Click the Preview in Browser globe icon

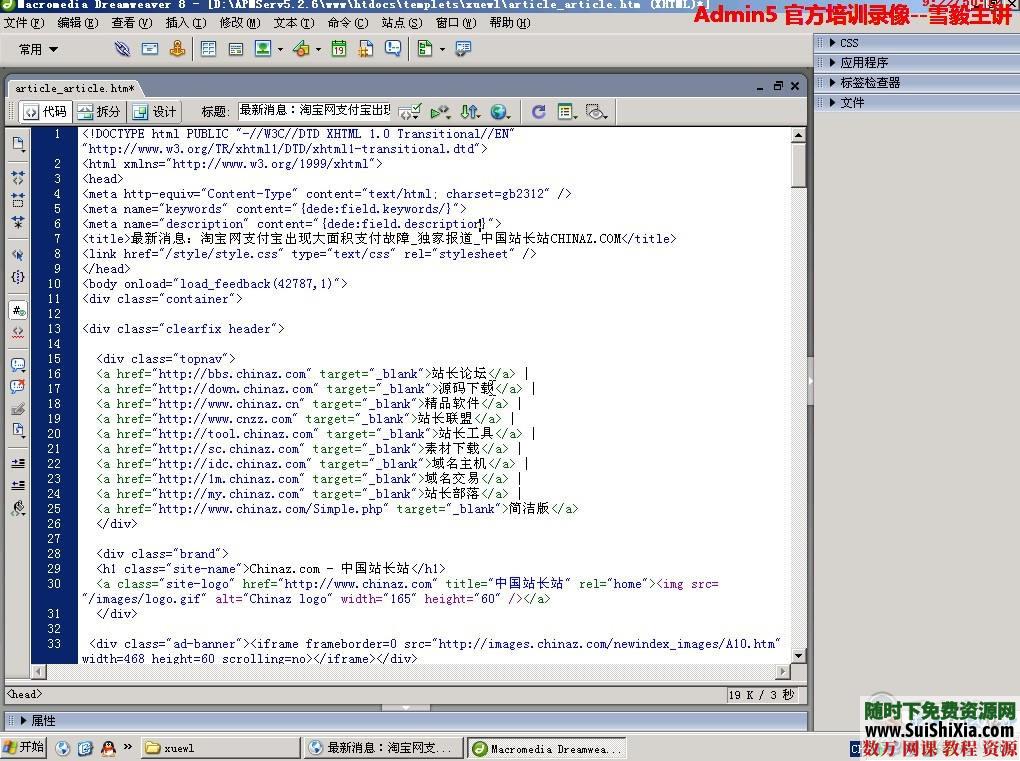click(x=499, y=112)
